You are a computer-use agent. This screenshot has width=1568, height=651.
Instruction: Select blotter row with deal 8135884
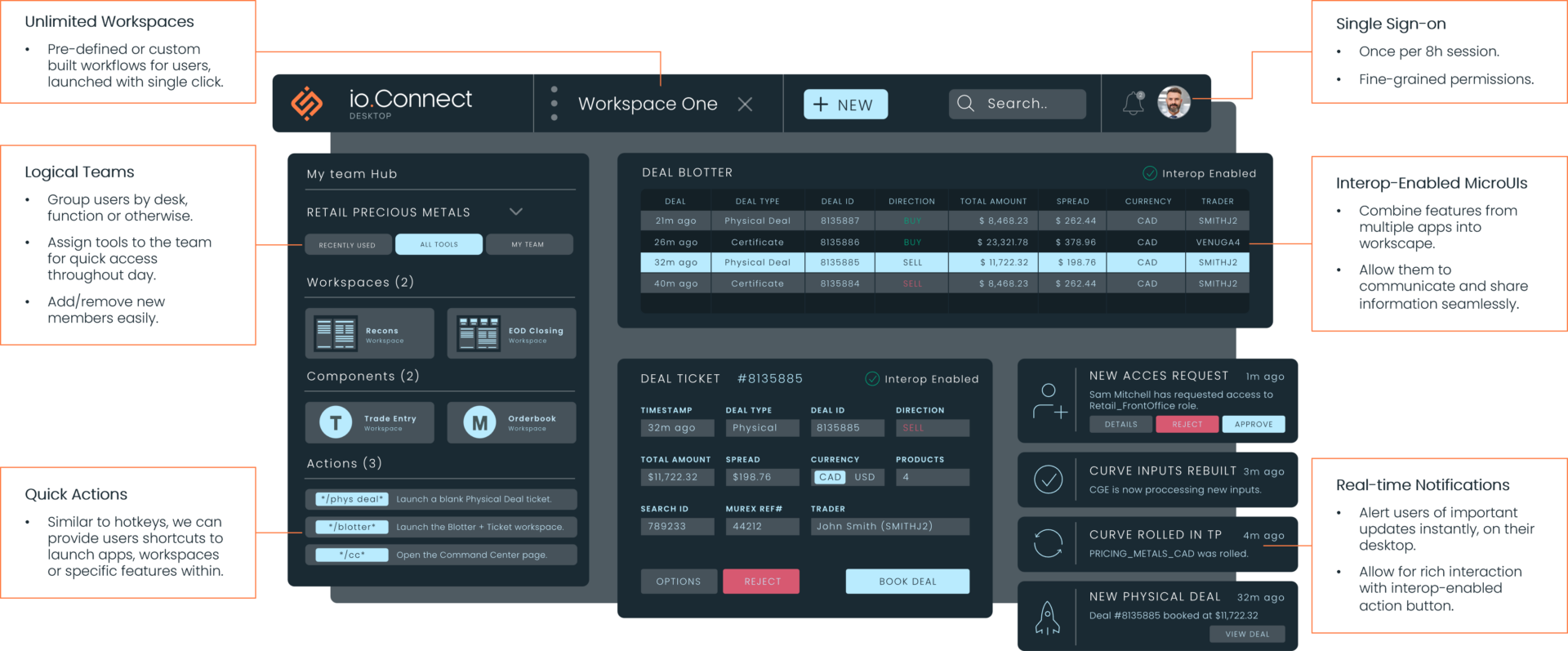pyautogui.click(x=945, y=283)
